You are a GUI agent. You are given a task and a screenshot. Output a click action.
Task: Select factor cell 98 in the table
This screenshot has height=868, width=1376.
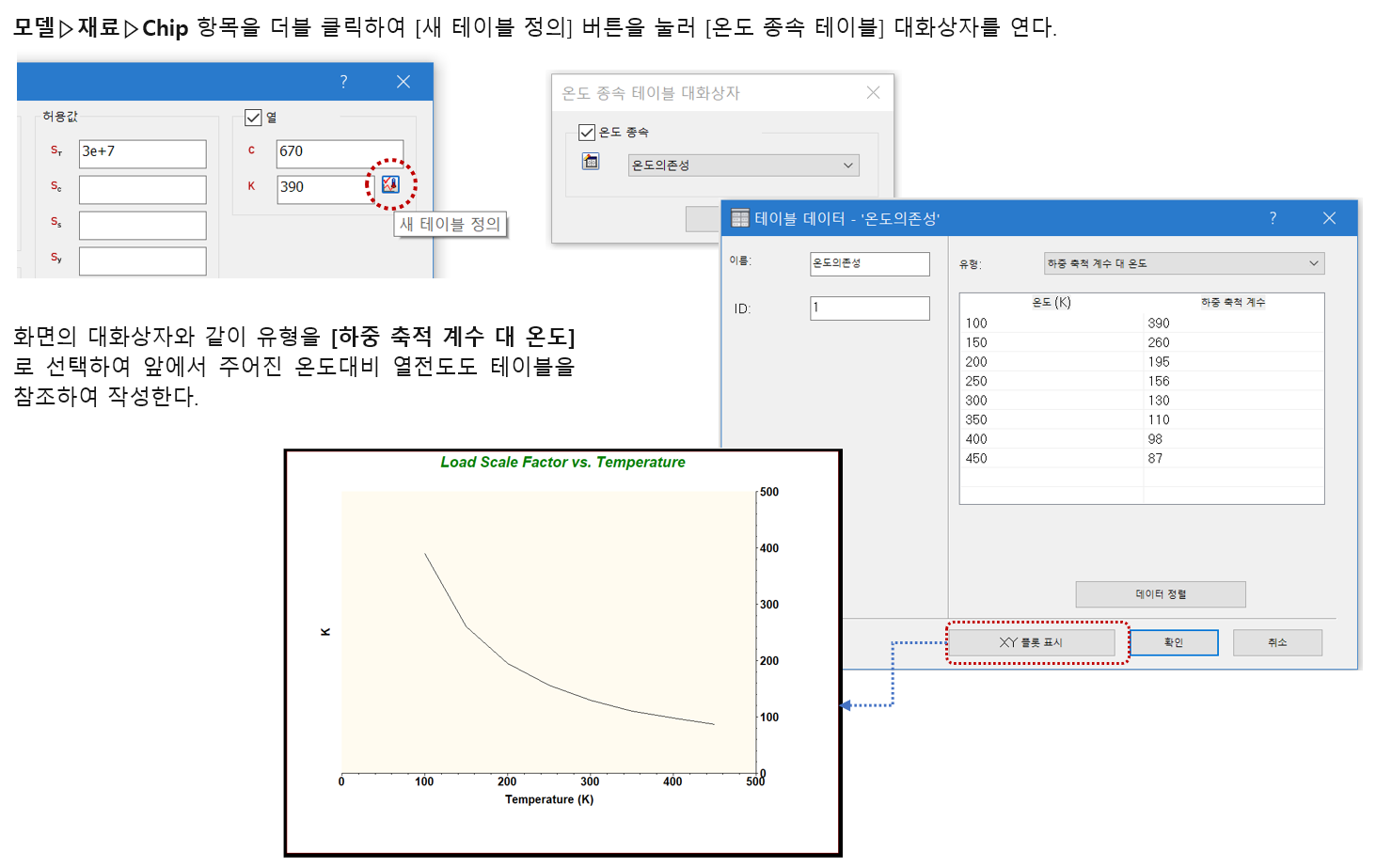click(x=1233, y=438)
